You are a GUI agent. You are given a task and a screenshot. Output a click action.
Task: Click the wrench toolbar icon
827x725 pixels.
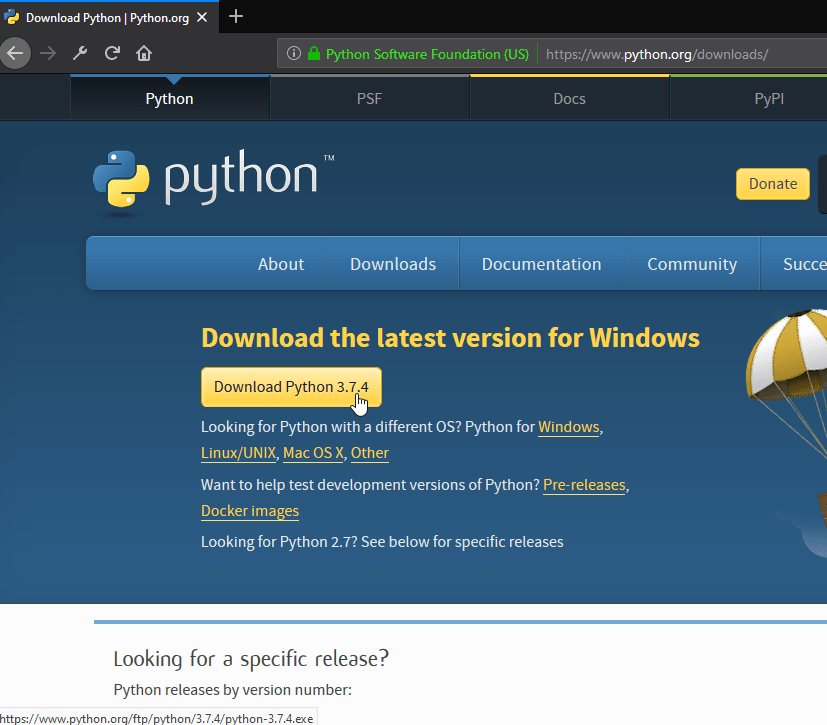[79, 53]
